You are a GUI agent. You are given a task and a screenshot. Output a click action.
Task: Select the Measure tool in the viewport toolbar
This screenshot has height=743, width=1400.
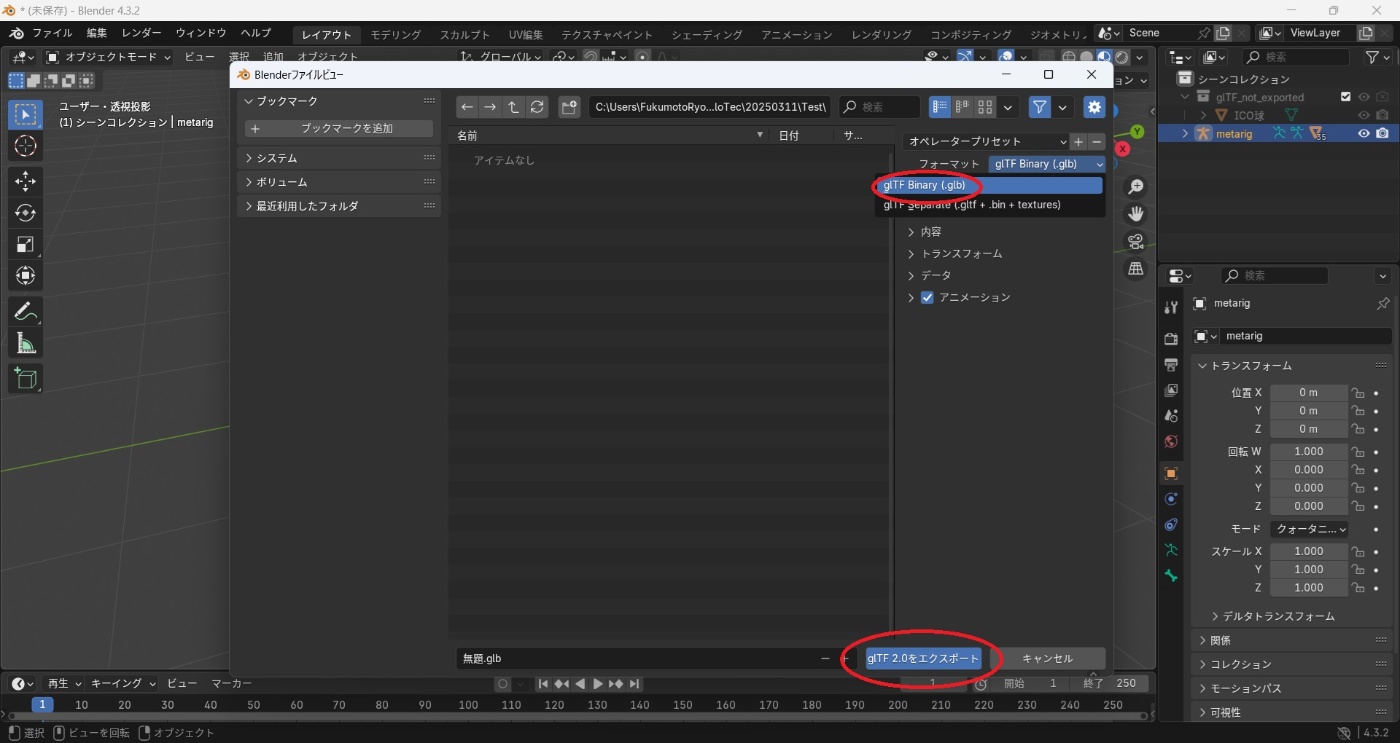tap(26, 344)
